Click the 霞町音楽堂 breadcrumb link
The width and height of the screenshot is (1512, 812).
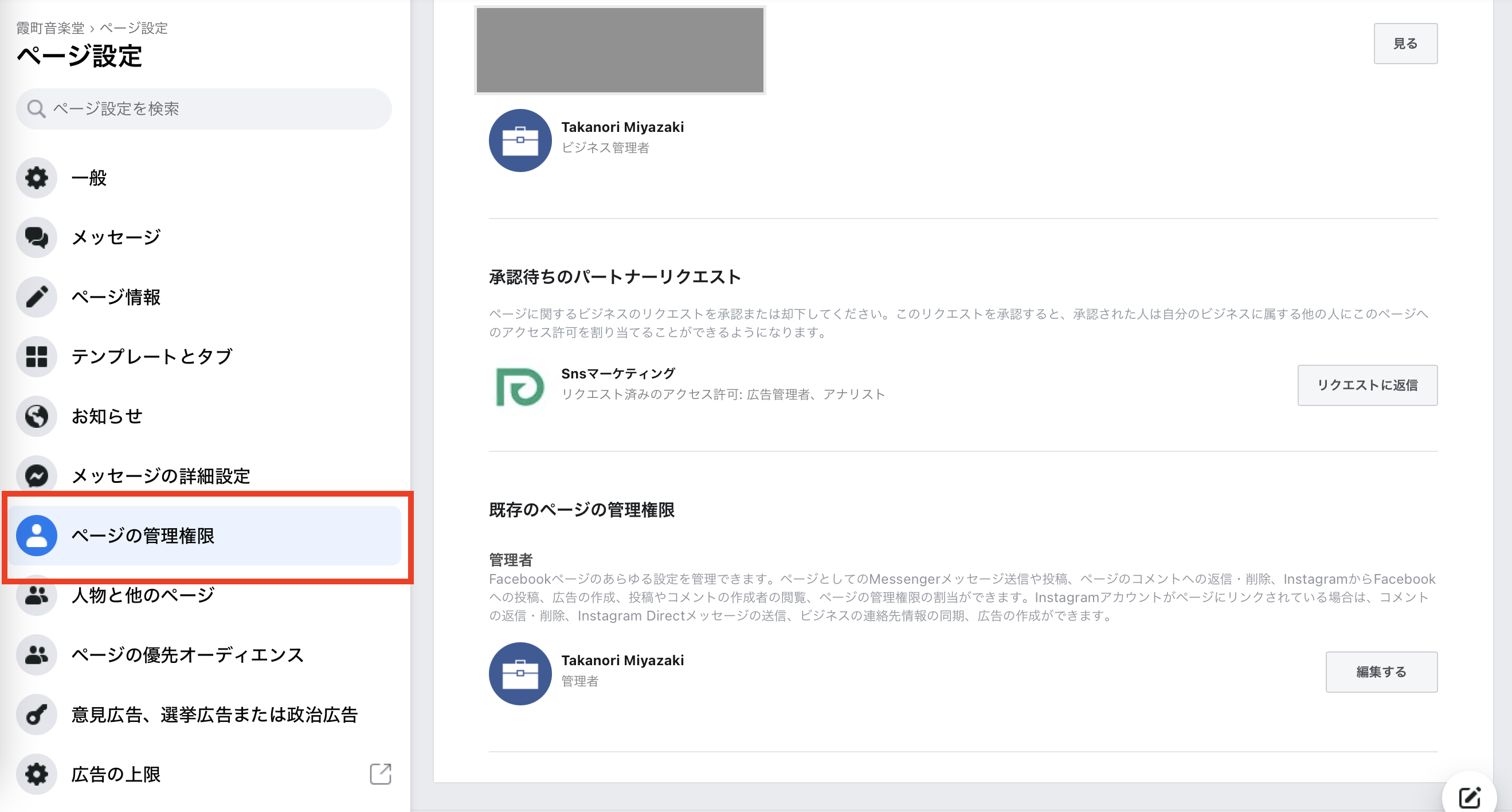click(x=50, y=28)
